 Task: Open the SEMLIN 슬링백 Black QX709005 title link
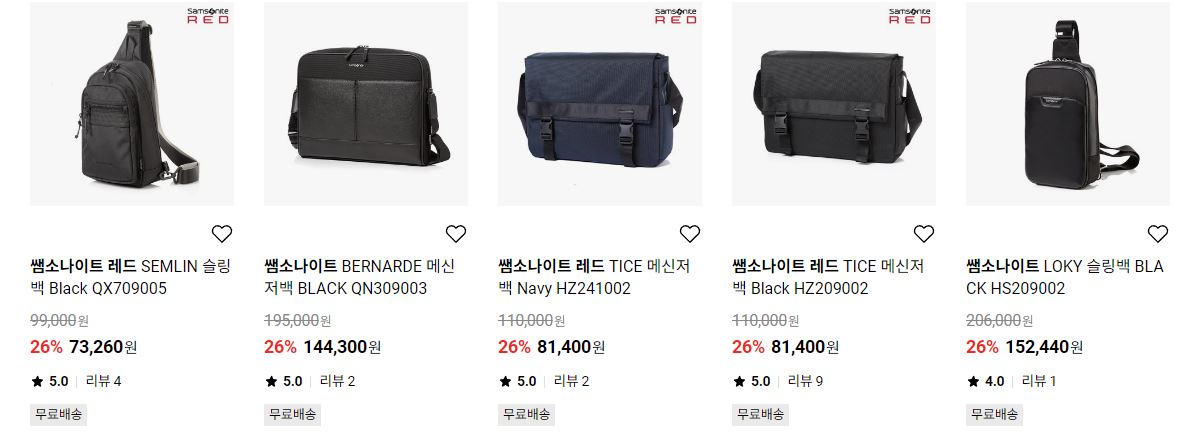coord(131,277)
